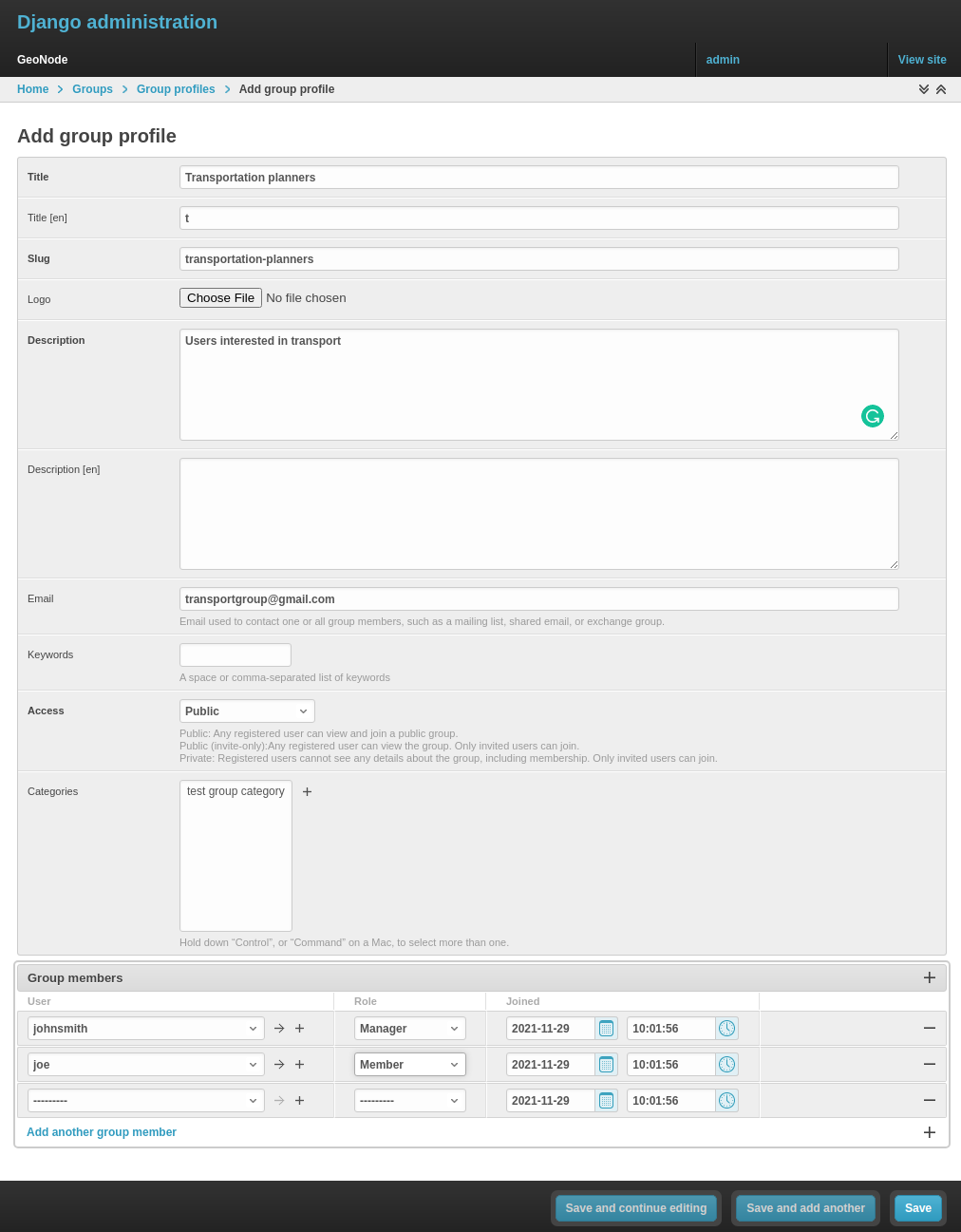The width and height of the screenshot is (961, 1232).
Task: Edit johnsmith with the arrow icon
Action: click(278, 1028)
